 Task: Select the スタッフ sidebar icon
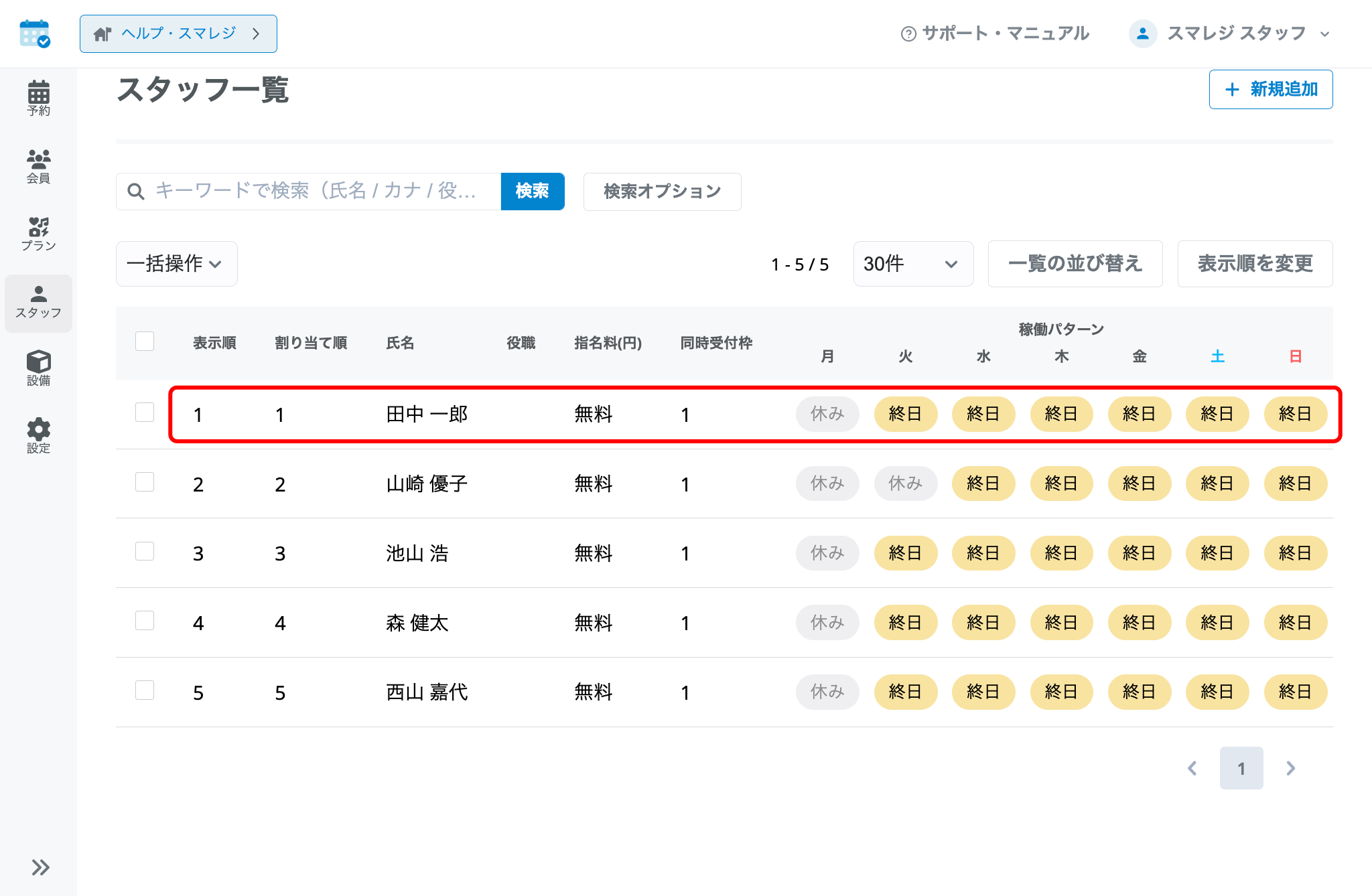coord(38,303)
